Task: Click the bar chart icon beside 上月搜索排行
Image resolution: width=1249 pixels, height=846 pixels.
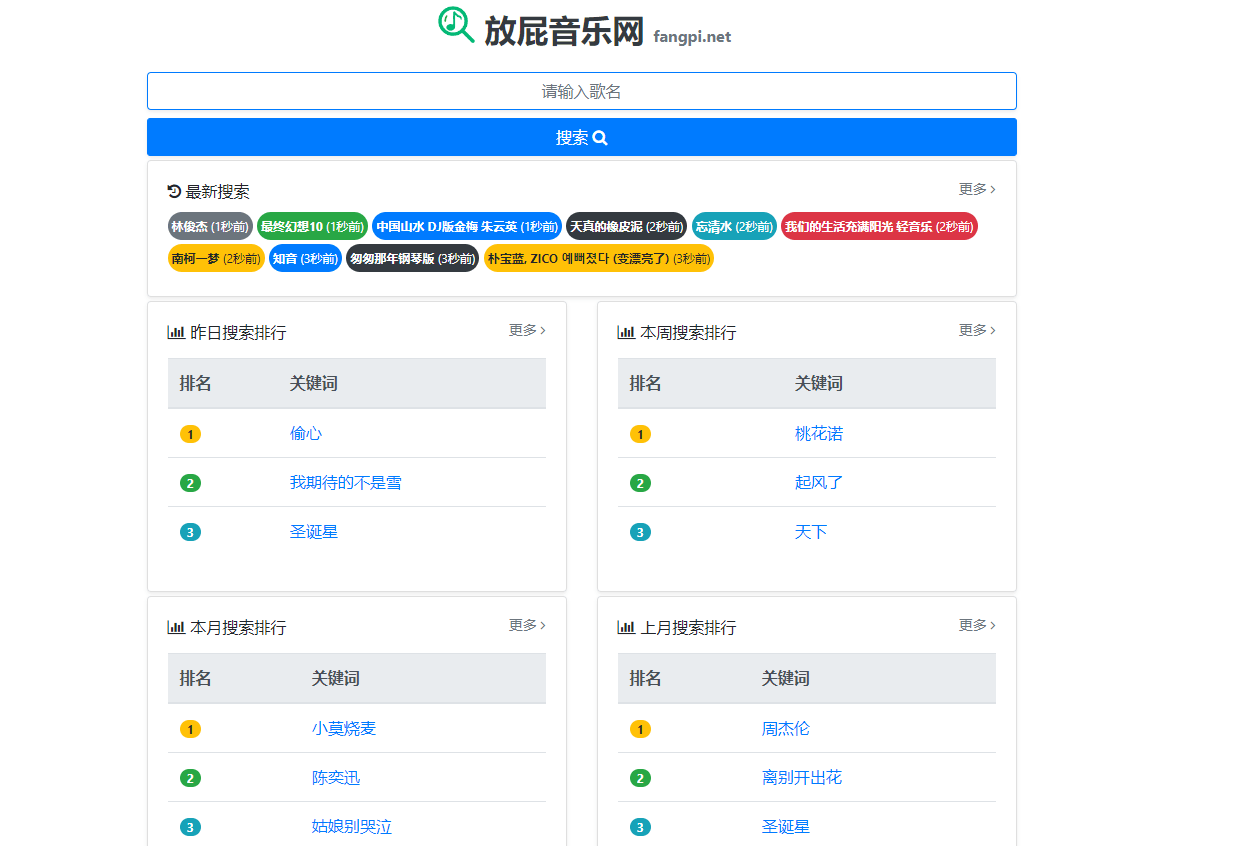Action: 626,626
